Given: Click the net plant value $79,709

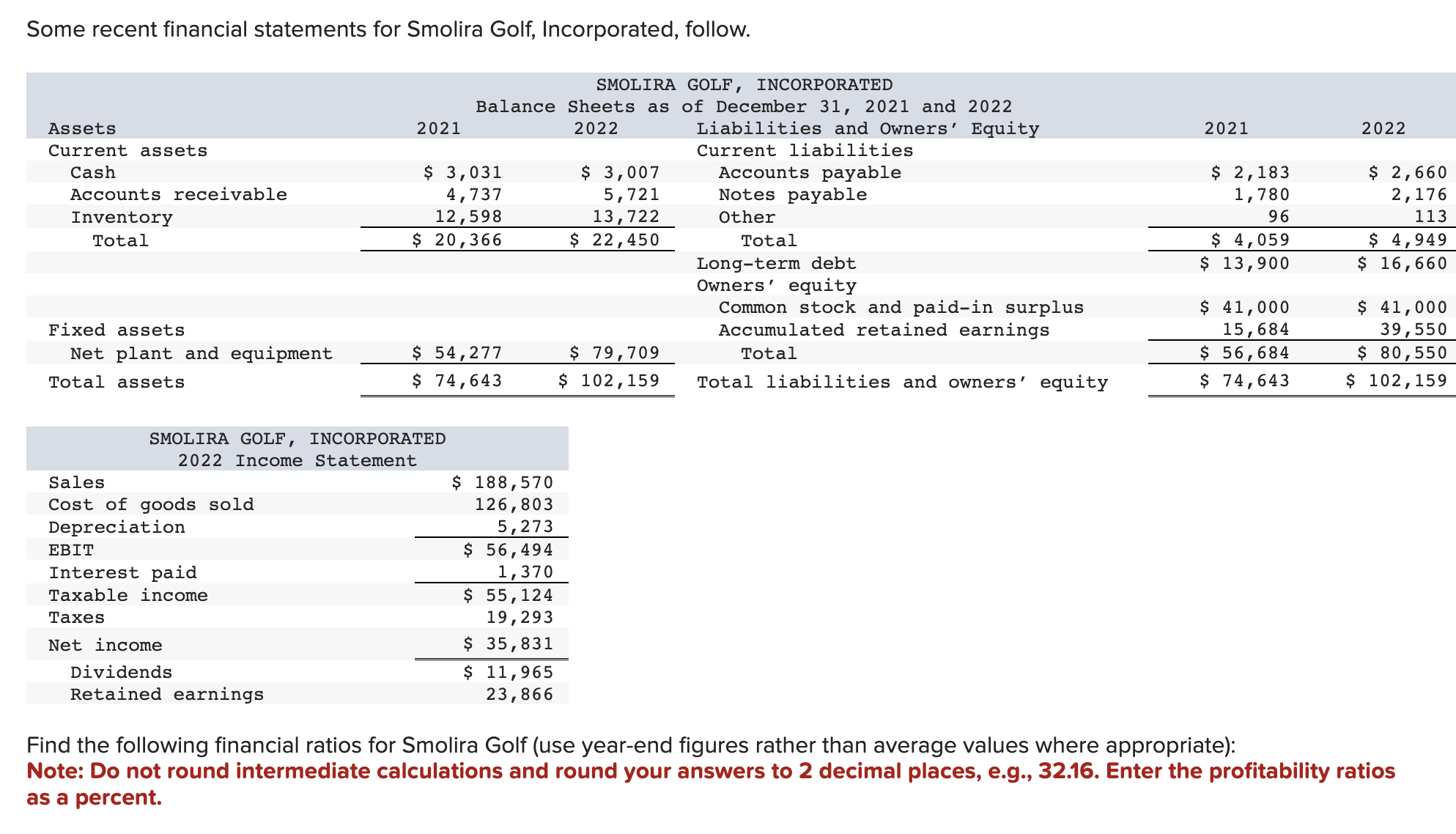Looking at the screenshot, I should (615, 353).
